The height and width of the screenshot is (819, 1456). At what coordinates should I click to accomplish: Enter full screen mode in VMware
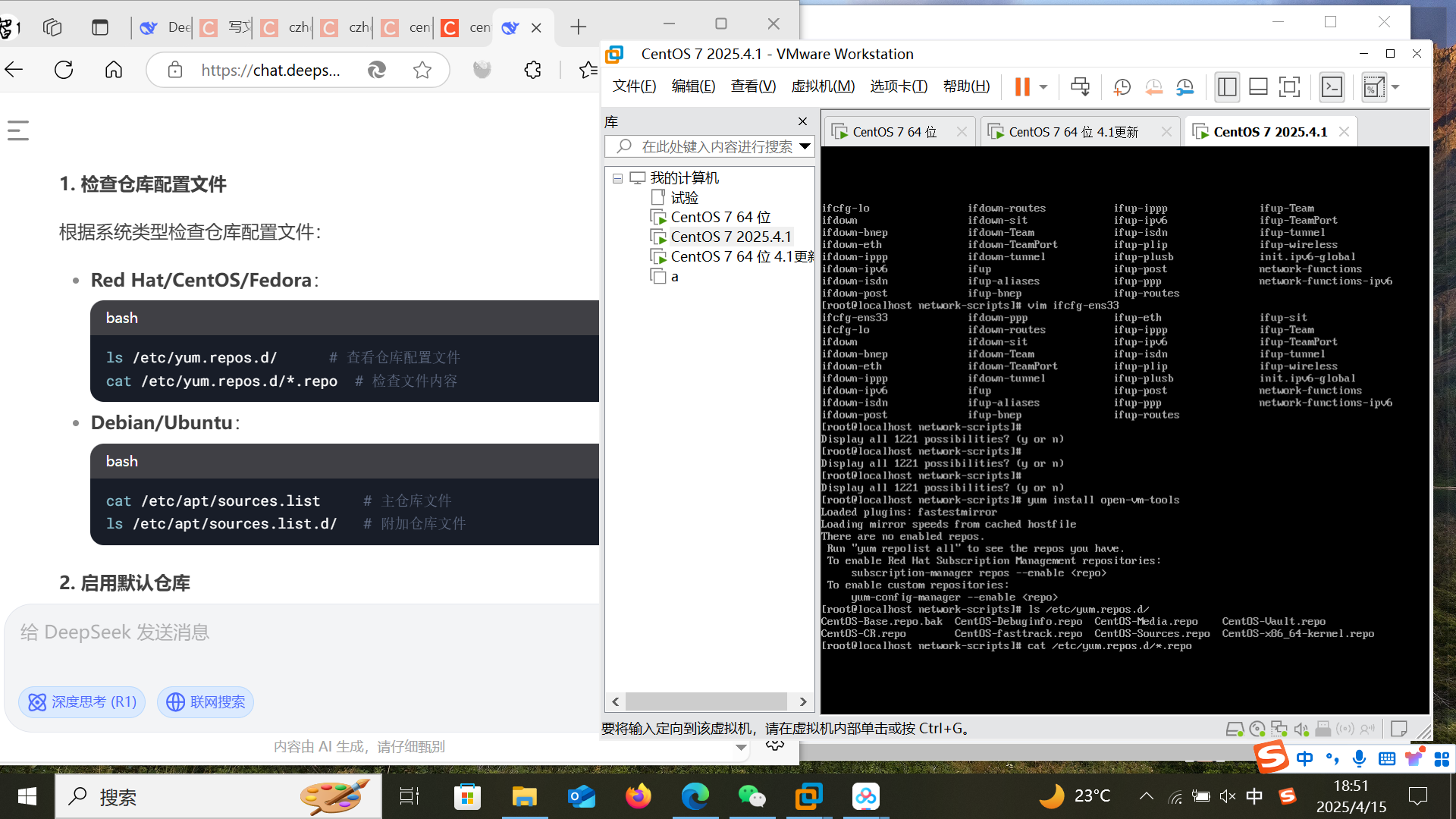point(1288,86)
